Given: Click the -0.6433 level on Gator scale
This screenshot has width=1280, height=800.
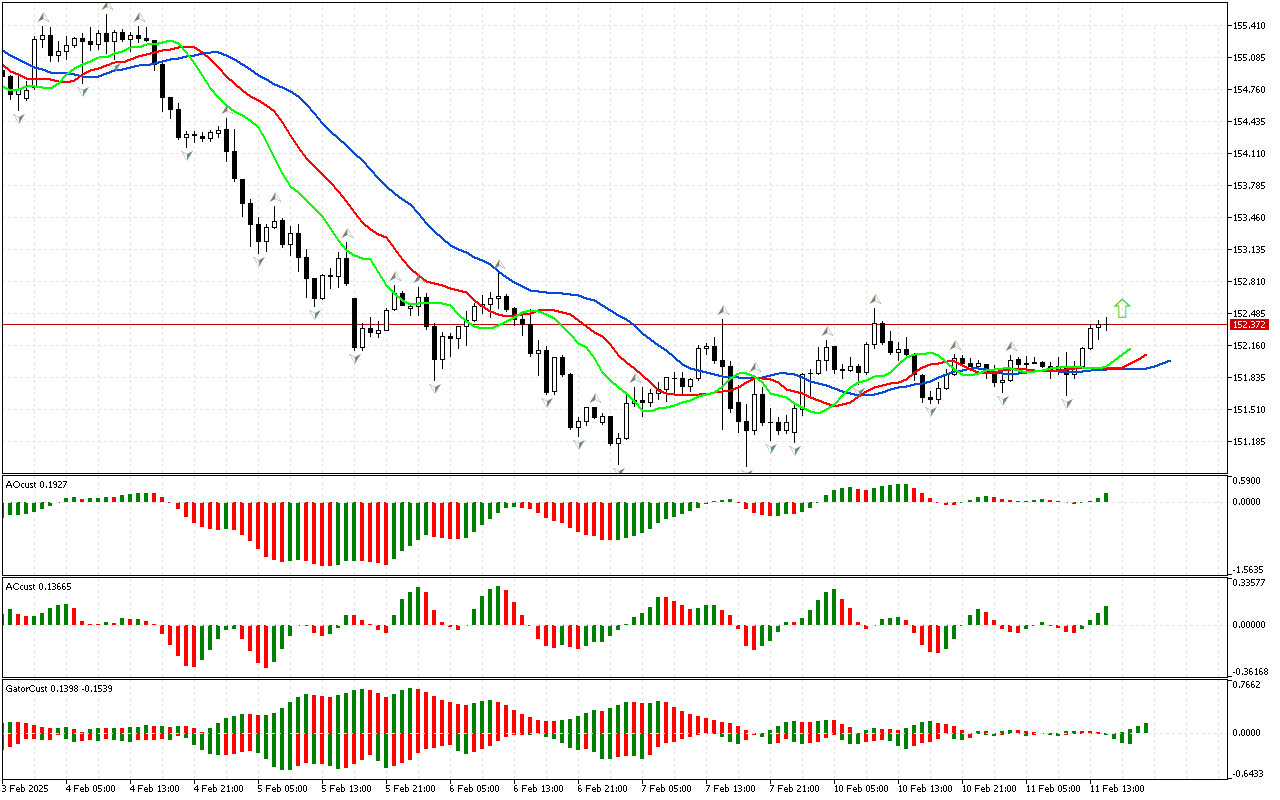Looking at the screenshot, I should [x=1247, y=772].
